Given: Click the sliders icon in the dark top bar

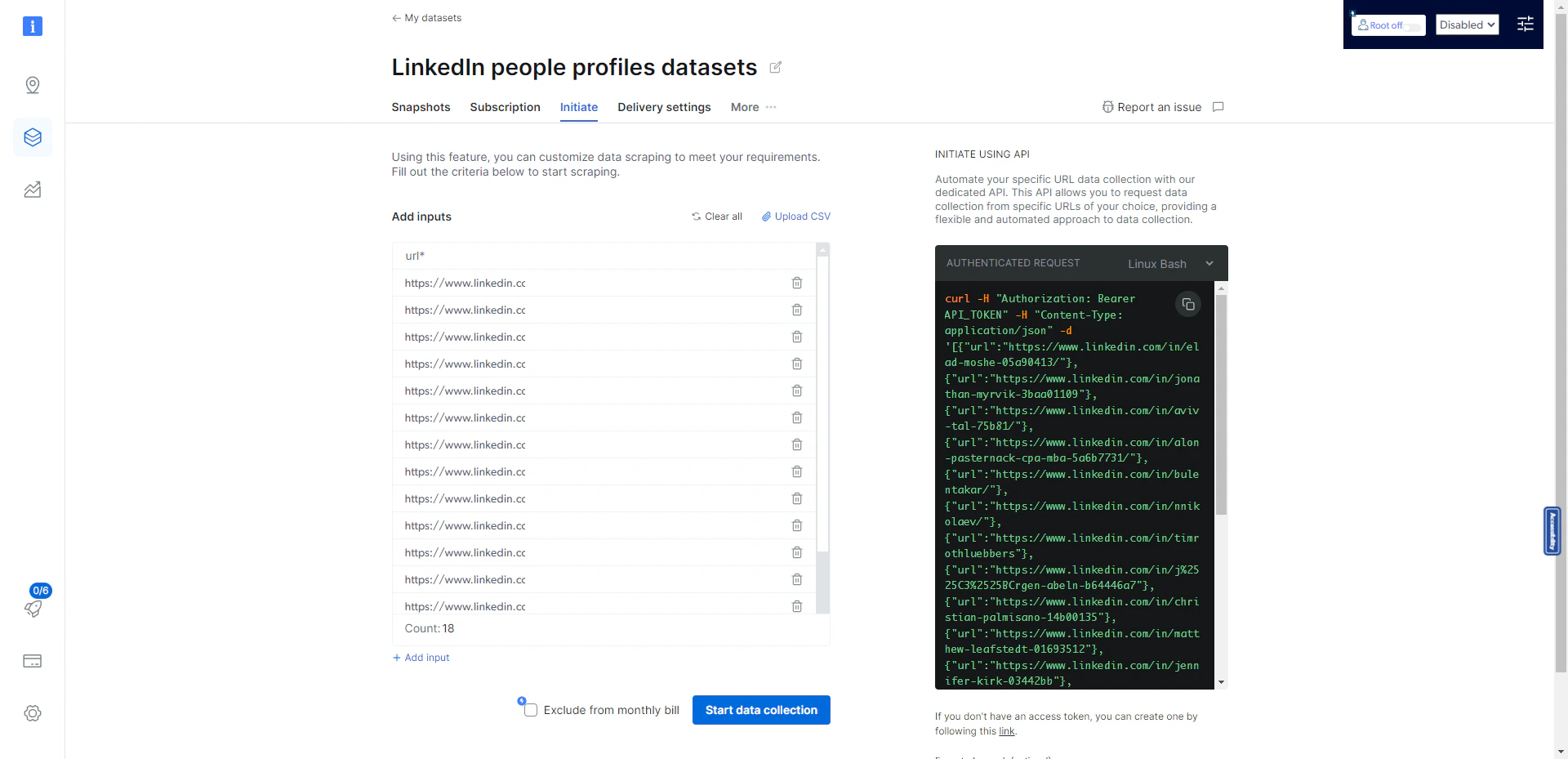Looking at the screenshot, I should pos(1526,25).
